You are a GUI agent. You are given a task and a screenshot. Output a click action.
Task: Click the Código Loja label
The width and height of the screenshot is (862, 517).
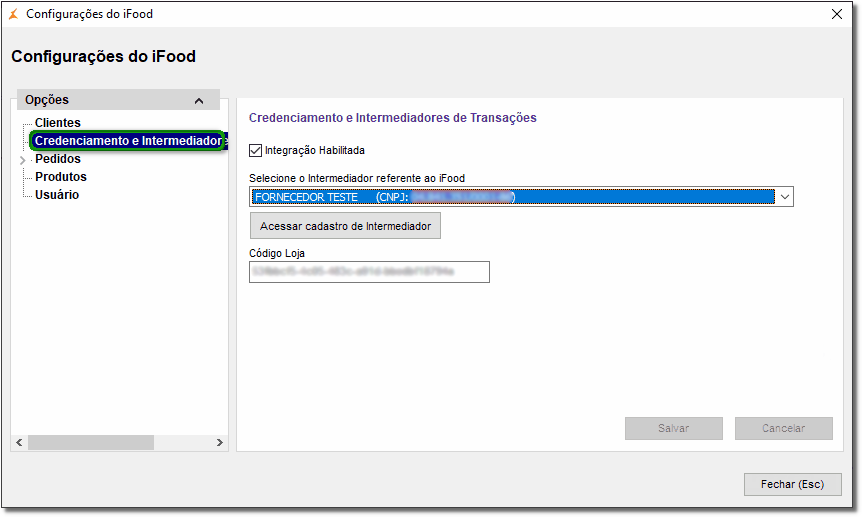[277, 253]
